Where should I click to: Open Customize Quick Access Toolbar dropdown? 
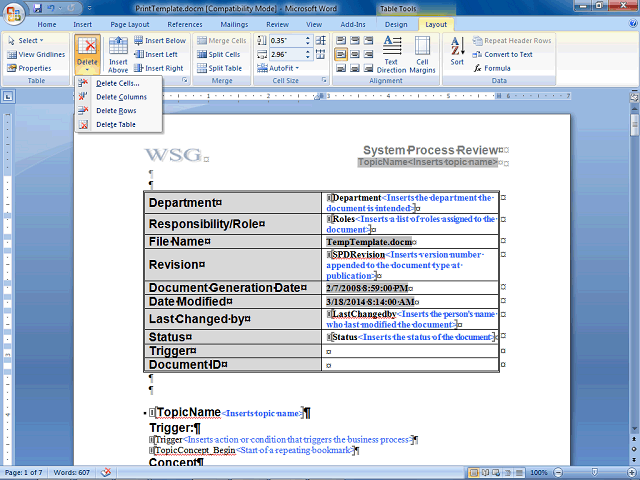pos(90,8)
